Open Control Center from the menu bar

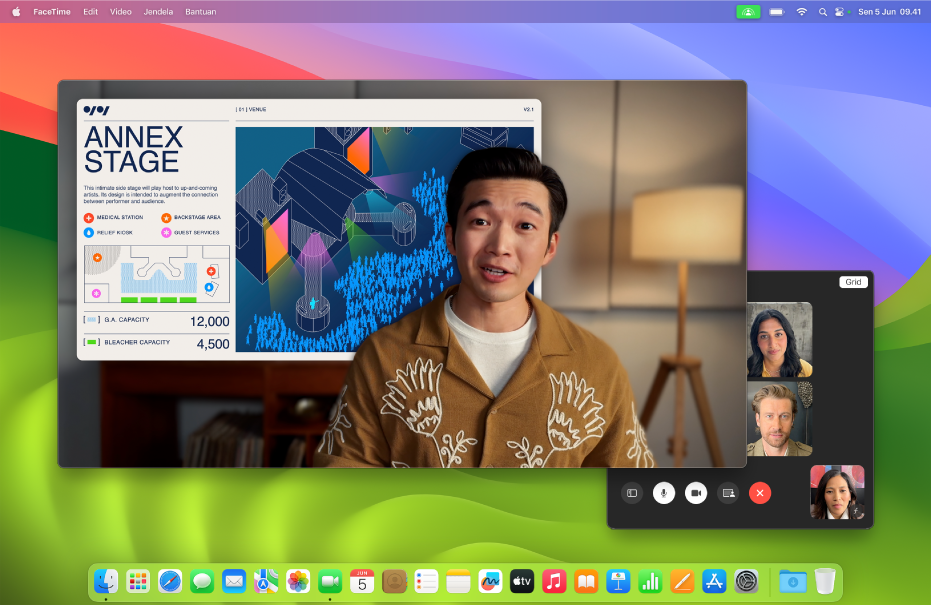coord(846,11)
